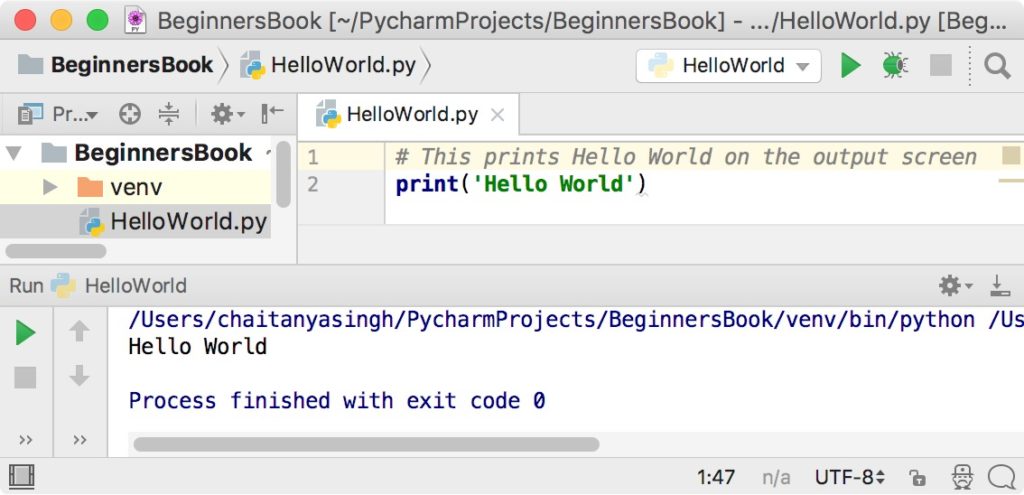Collapse the BeginnersBook project root
This screenshot has height=495, width=1024.
pos(14,153)
